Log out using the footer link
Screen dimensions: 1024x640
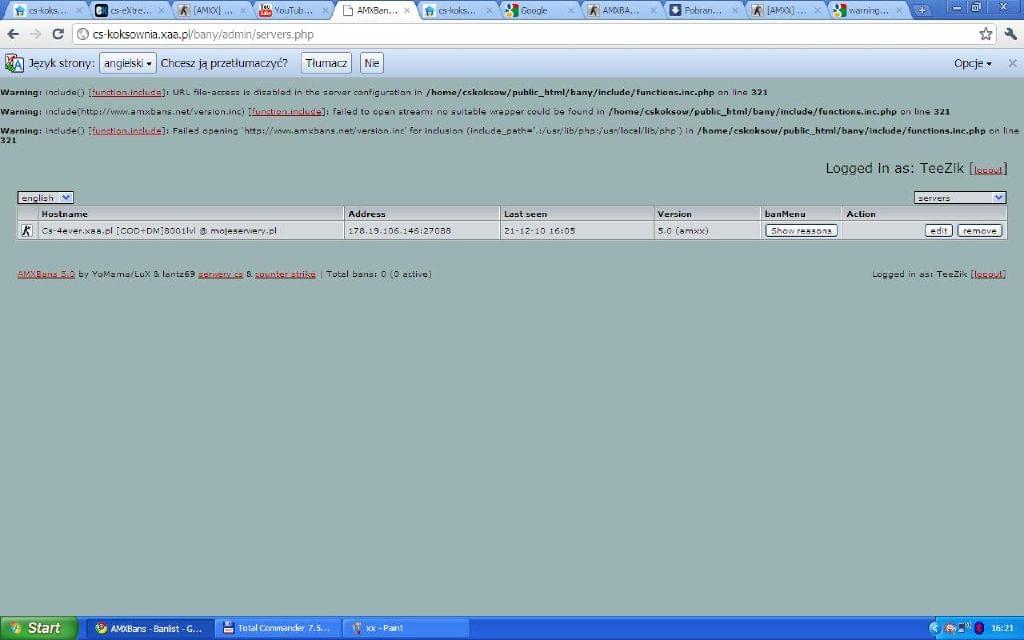click(988, 274)
